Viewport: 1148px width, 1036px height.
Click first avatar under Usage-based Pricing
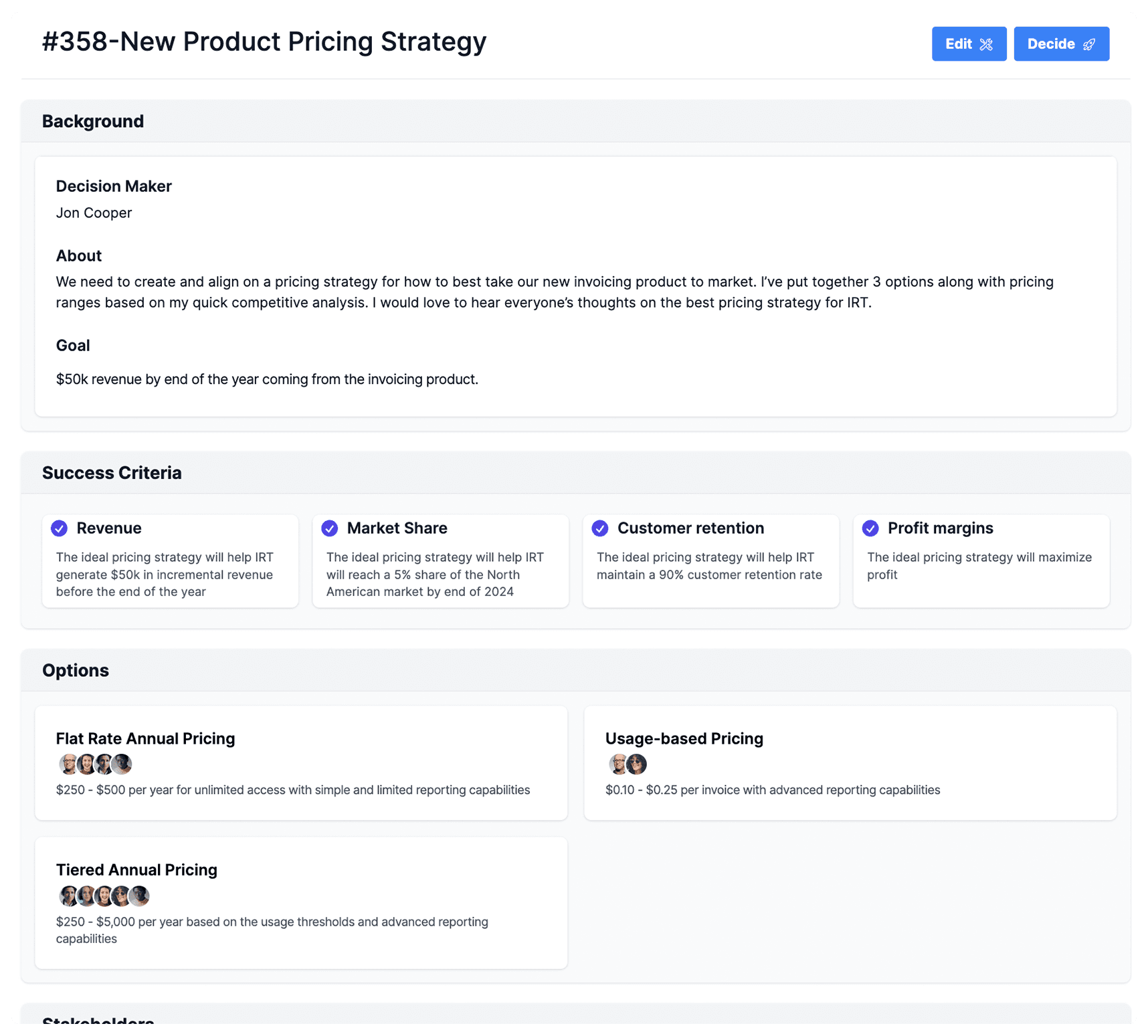point(617,764)
